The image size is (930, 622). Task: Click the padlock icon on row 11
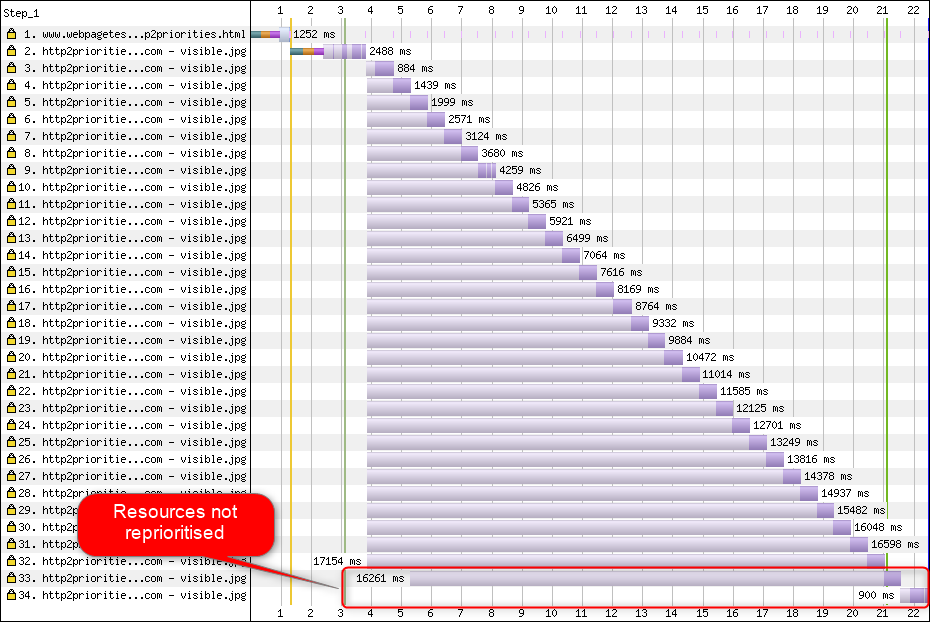(11, 204)
